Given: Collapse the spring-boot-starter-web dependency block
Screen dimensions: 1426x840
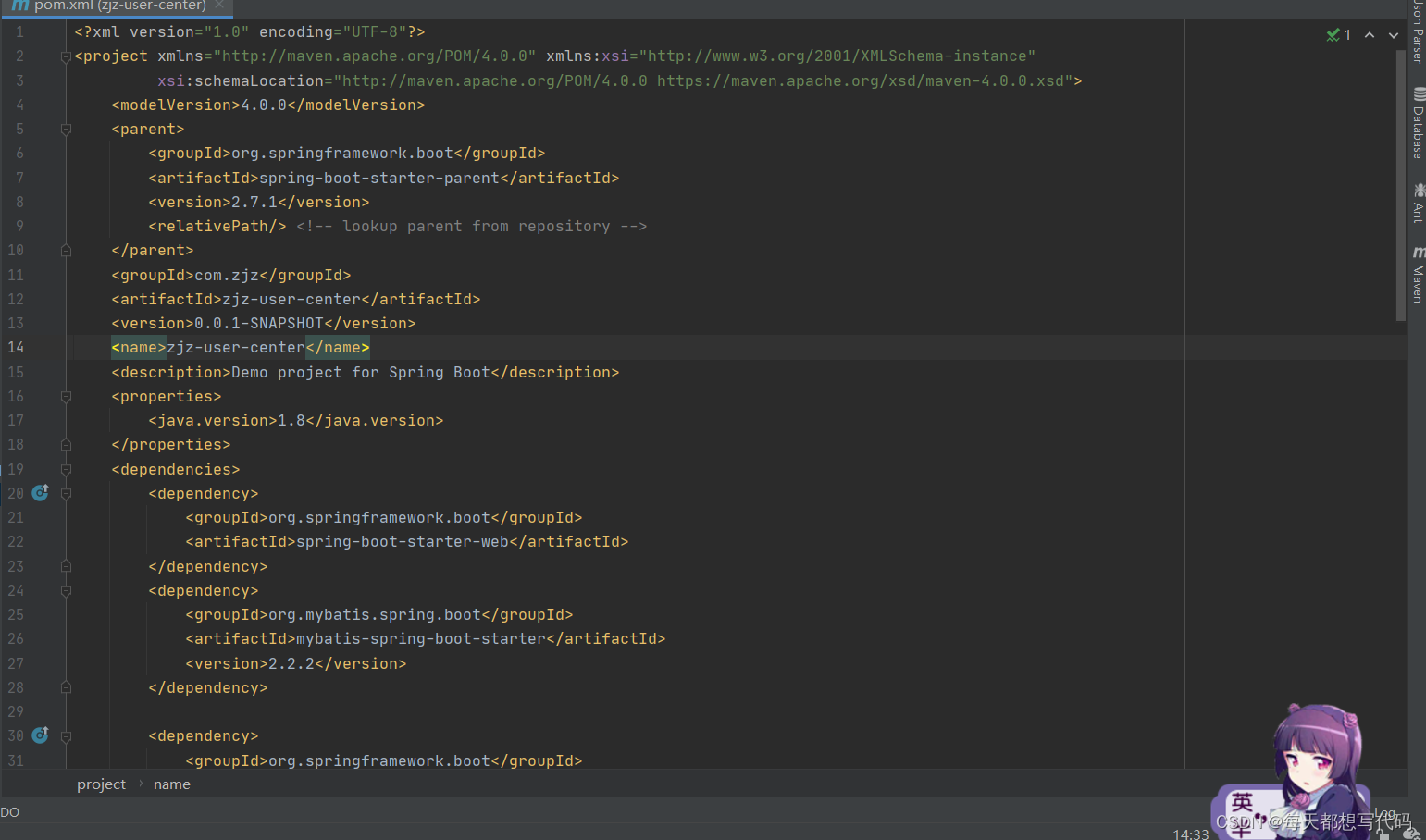Looking at the screenshot, I should point(65,493).
